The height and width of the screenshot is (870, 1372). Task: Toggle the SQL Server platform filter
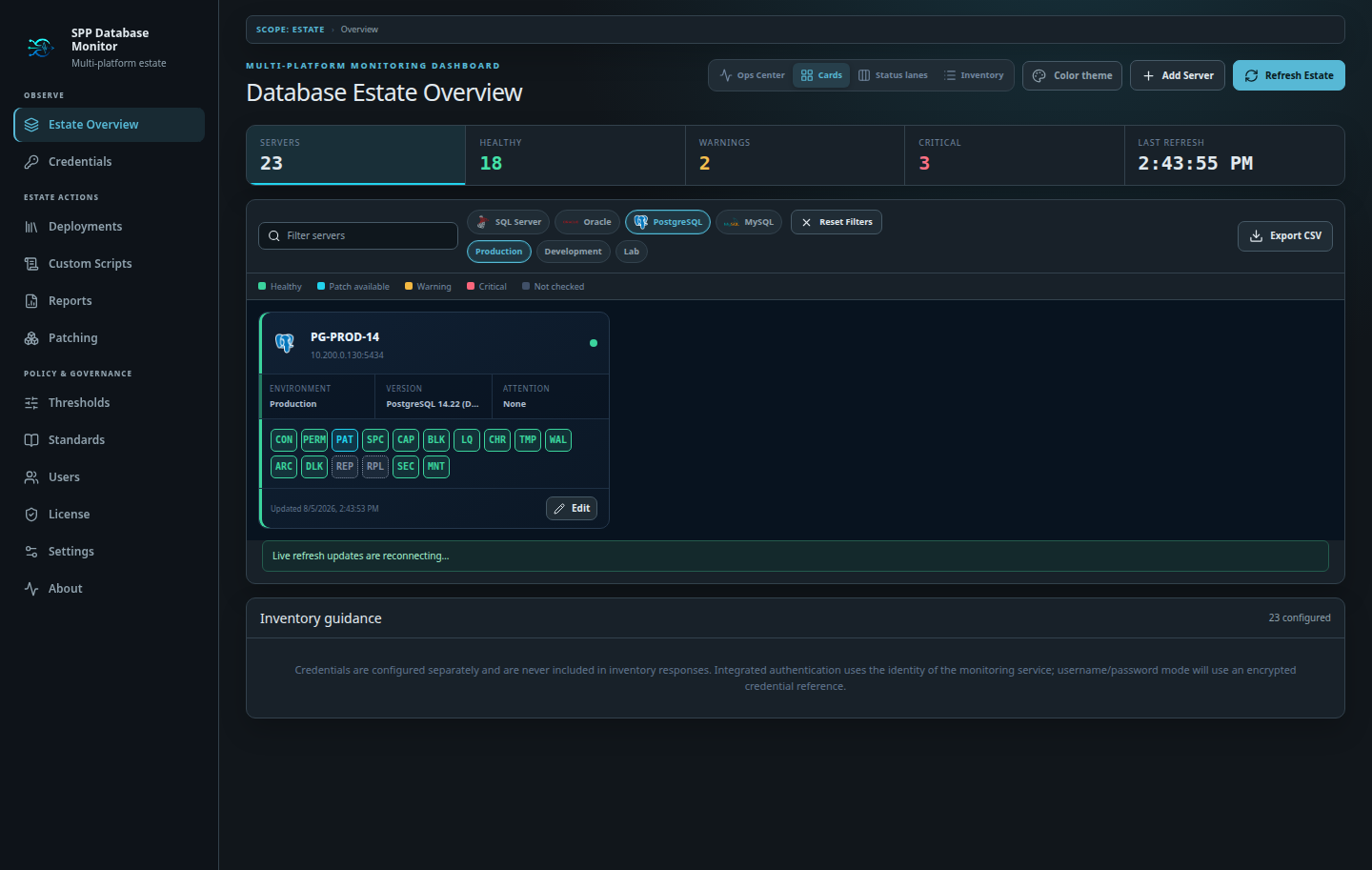[x=508, y=222]
